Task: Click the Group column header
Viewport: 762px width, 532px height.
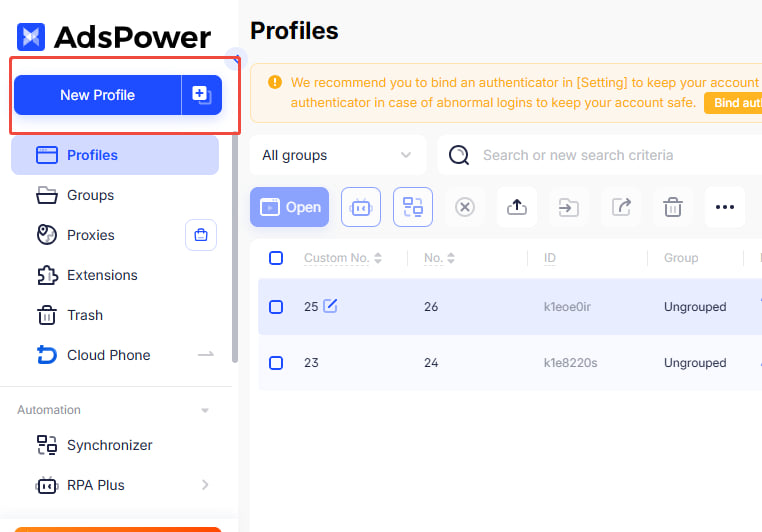Action: (x=681, y=258)
